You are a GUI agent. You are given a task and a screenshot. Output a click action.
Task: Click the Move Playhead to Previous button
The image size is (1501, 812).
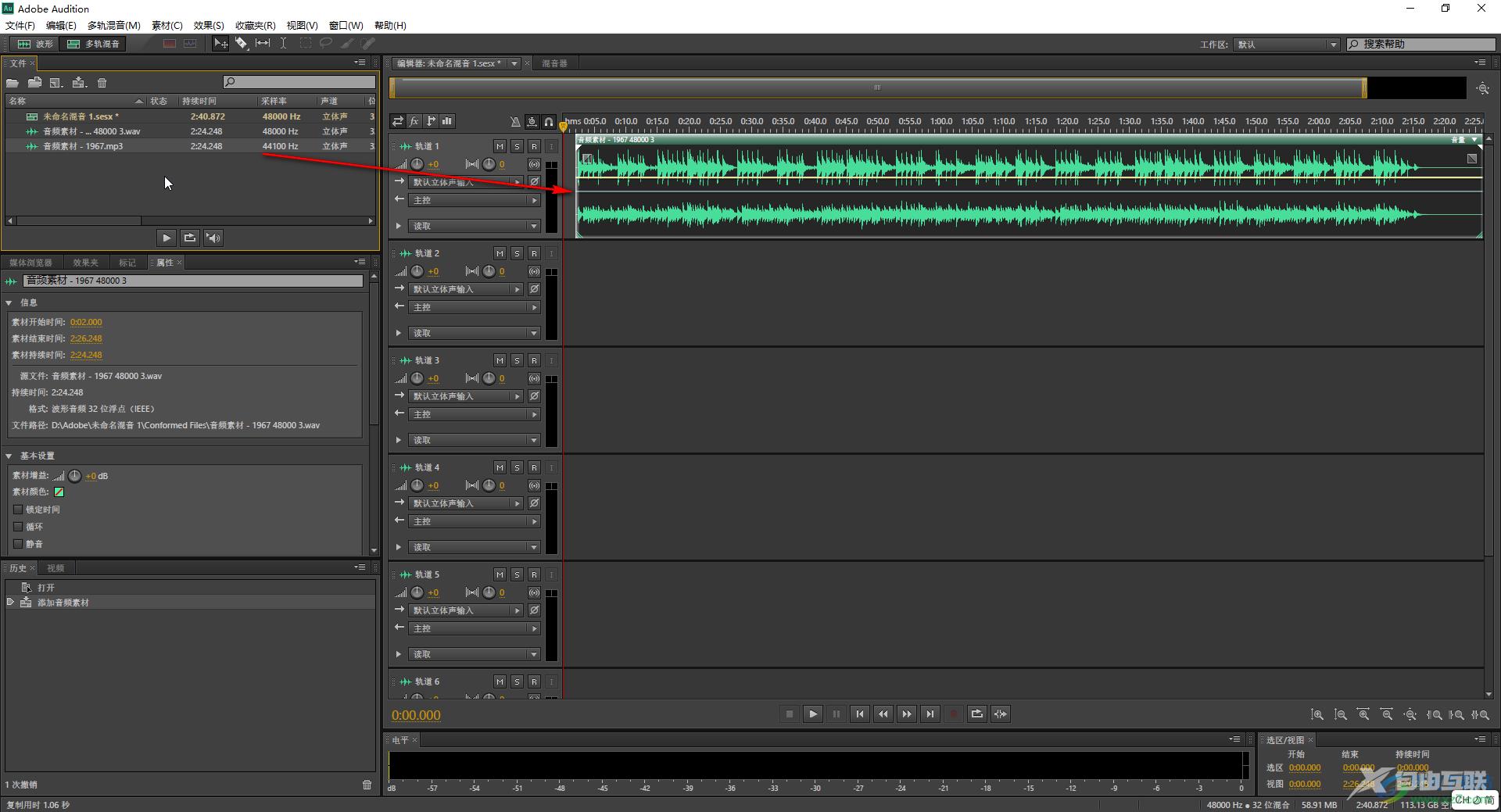click(x=860, y=714)
